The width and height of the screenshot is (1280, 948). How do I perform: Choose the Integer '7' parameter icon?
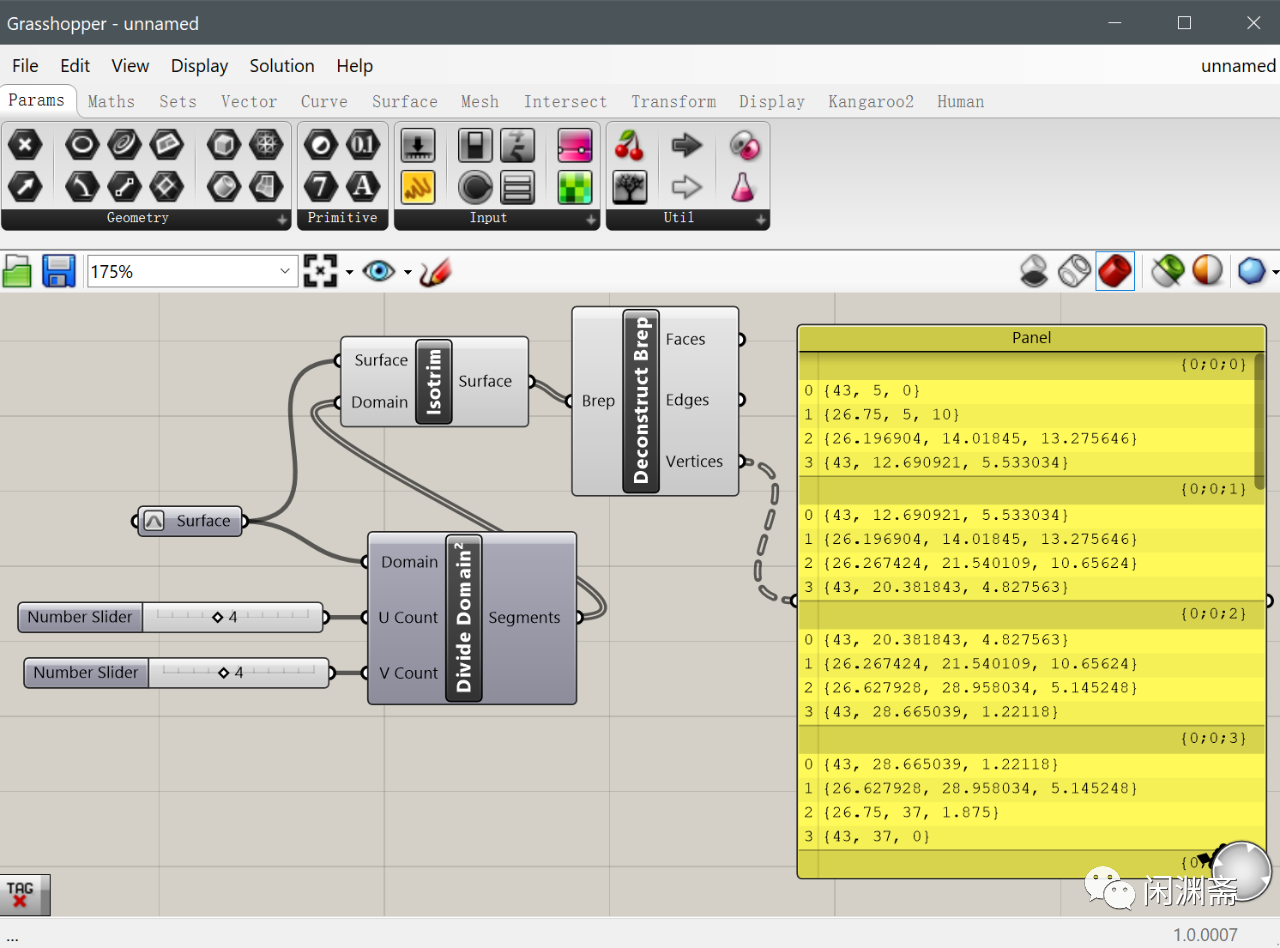[320, 186]
